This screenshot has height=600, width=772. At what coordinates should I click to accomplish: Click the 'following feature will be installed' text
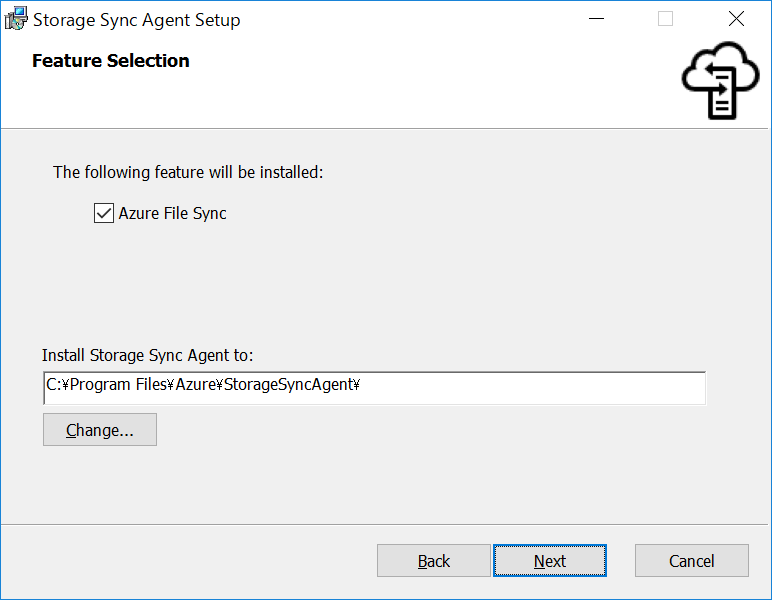[x=188, y=172]
